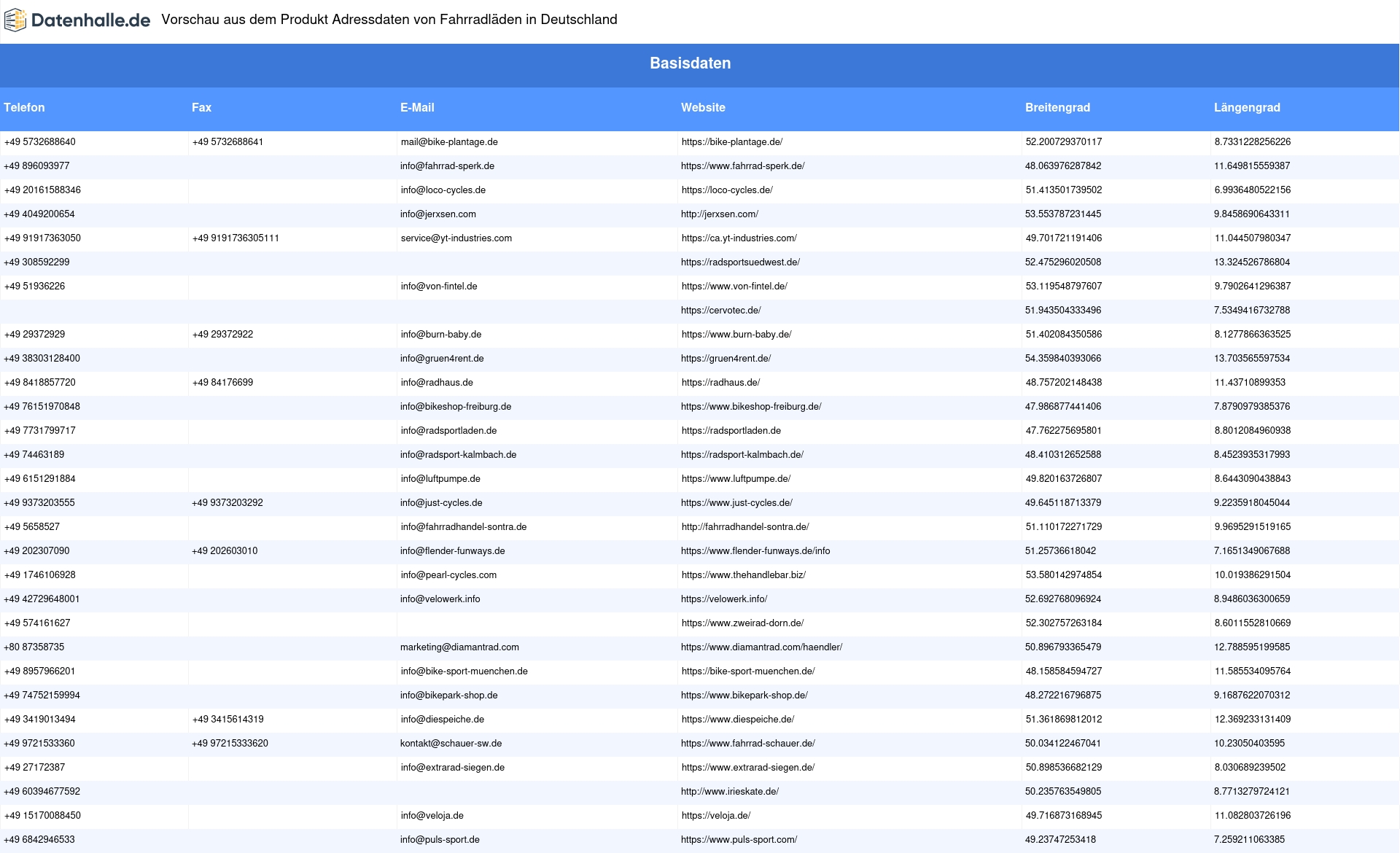Open the https://www.luftpumpe.de/ website link
This screenshot has width=1400, height=853.
[x=736, y=479]
